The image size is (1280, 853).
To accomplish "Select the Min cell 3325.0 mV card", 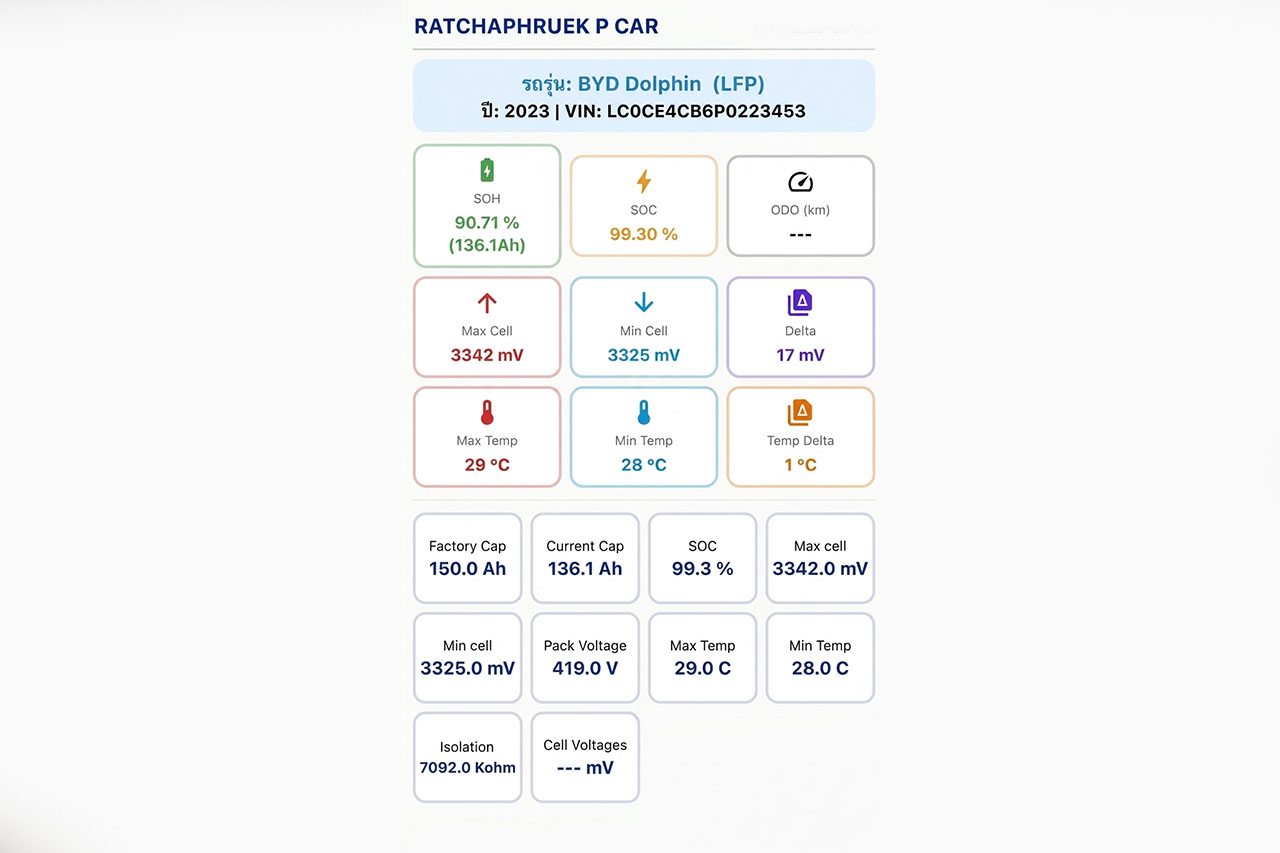I will 468,658.
